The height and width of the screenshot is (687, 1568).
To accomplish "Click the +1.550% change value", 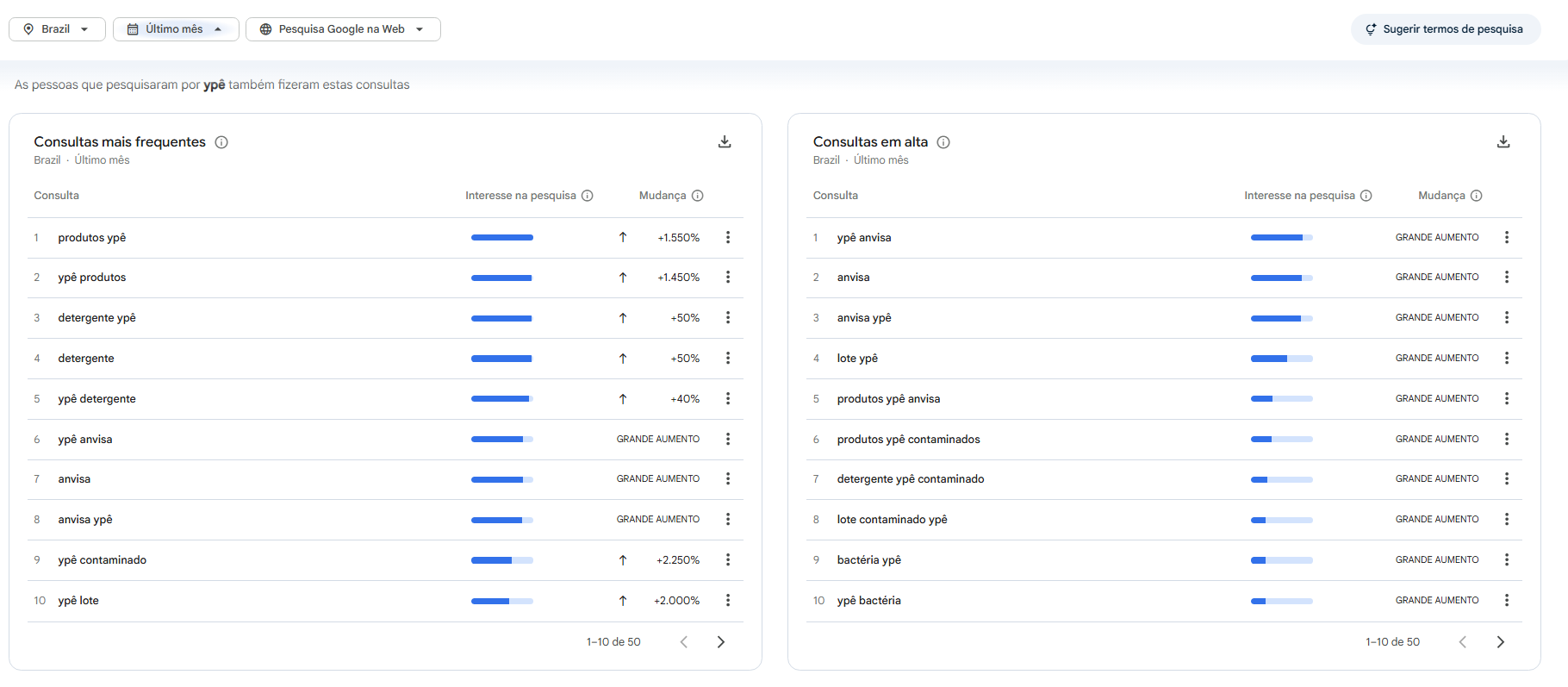I will (679, 238).
